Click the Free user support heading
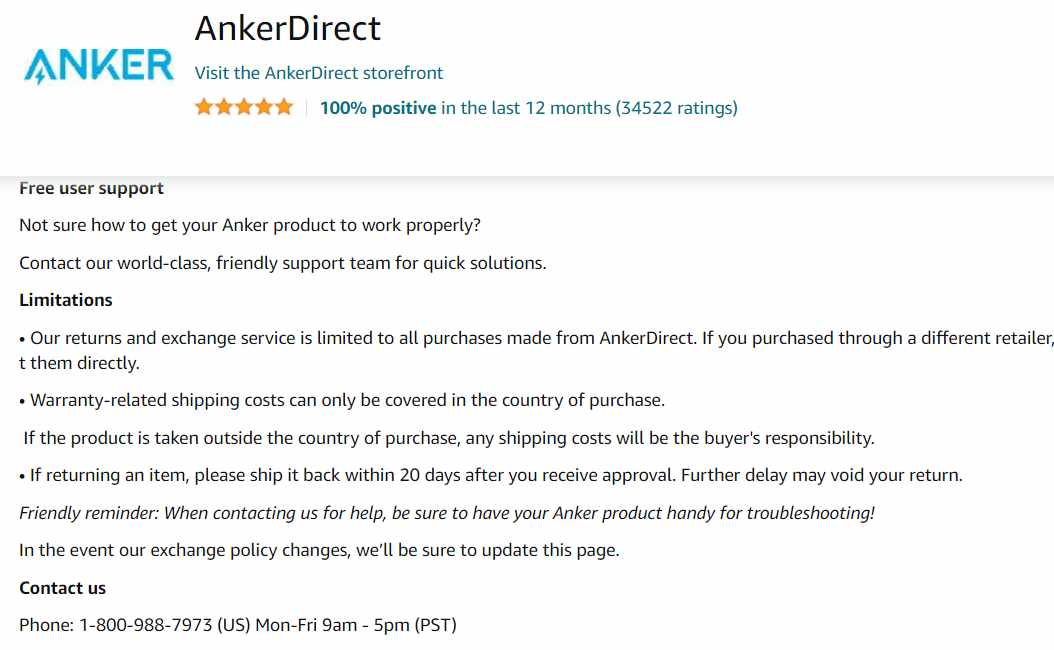This screenshot has width=1054, height=650. 91,188
